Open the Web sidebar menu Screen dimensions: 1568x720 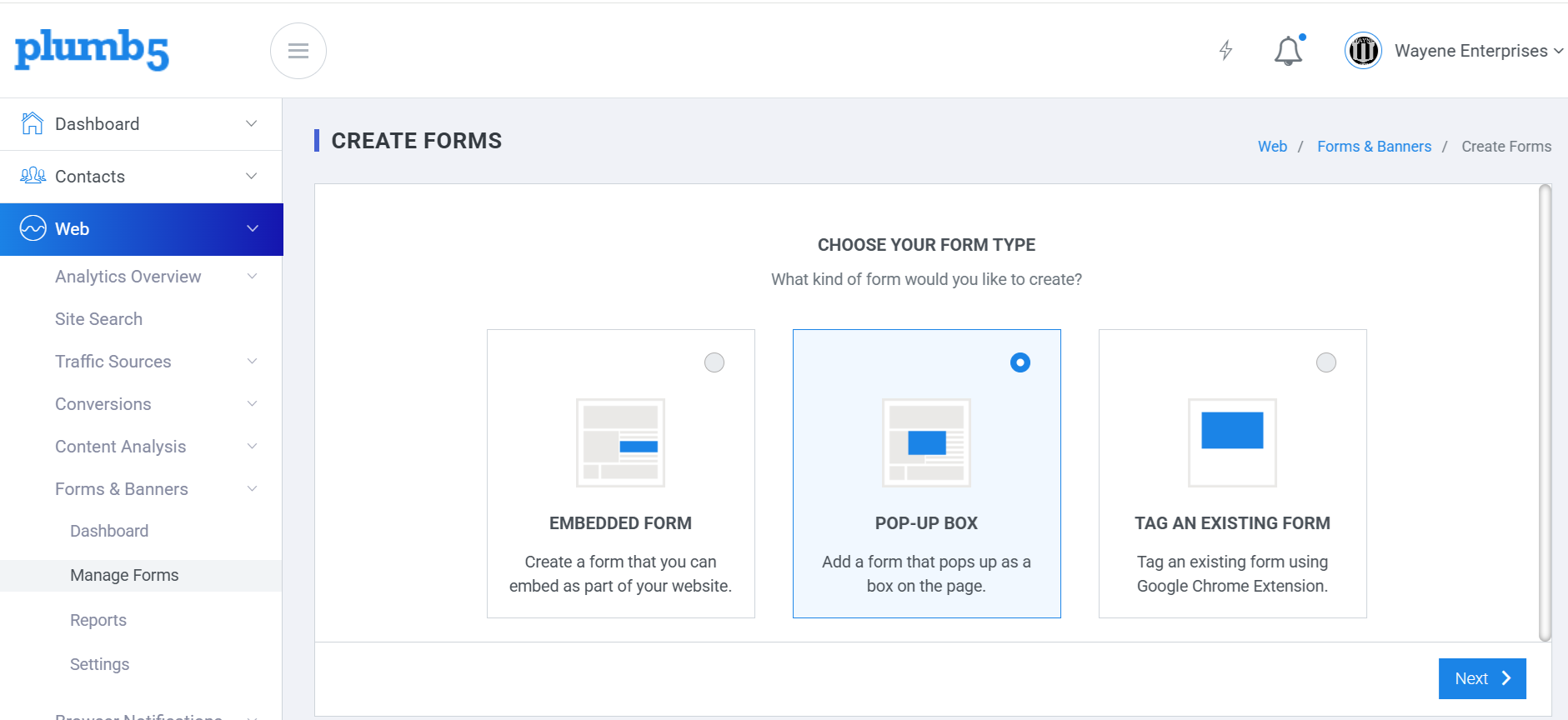(x=141, y=229)
